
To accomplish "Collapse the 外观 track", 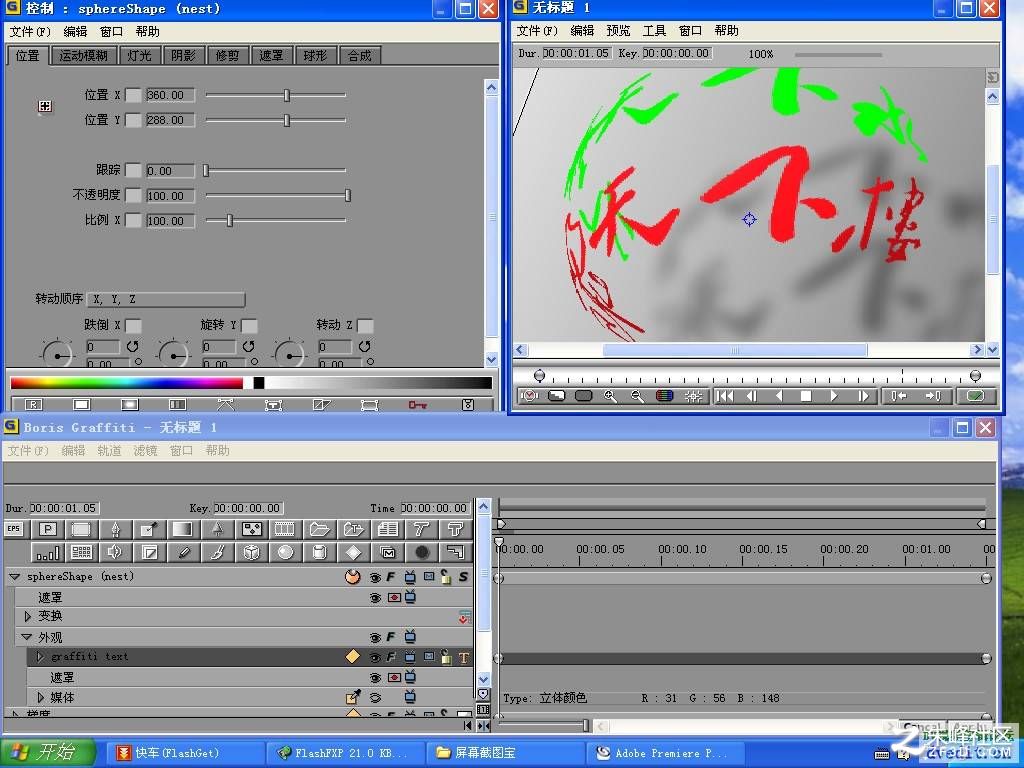I will (27, 637).
